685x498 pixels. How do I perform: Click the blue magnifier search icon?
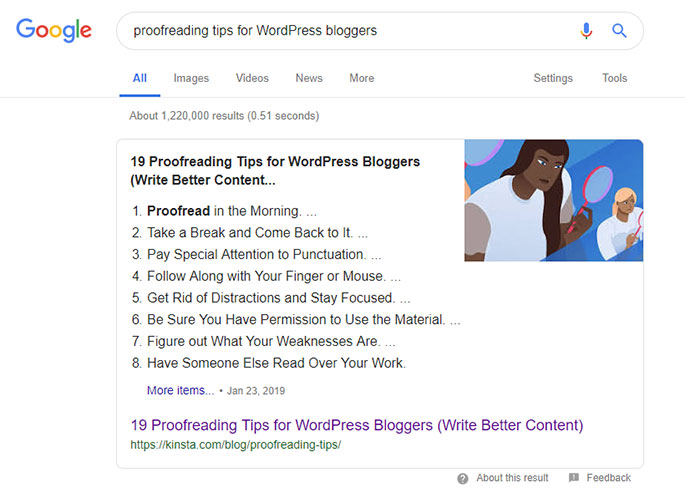coord(619,31)
